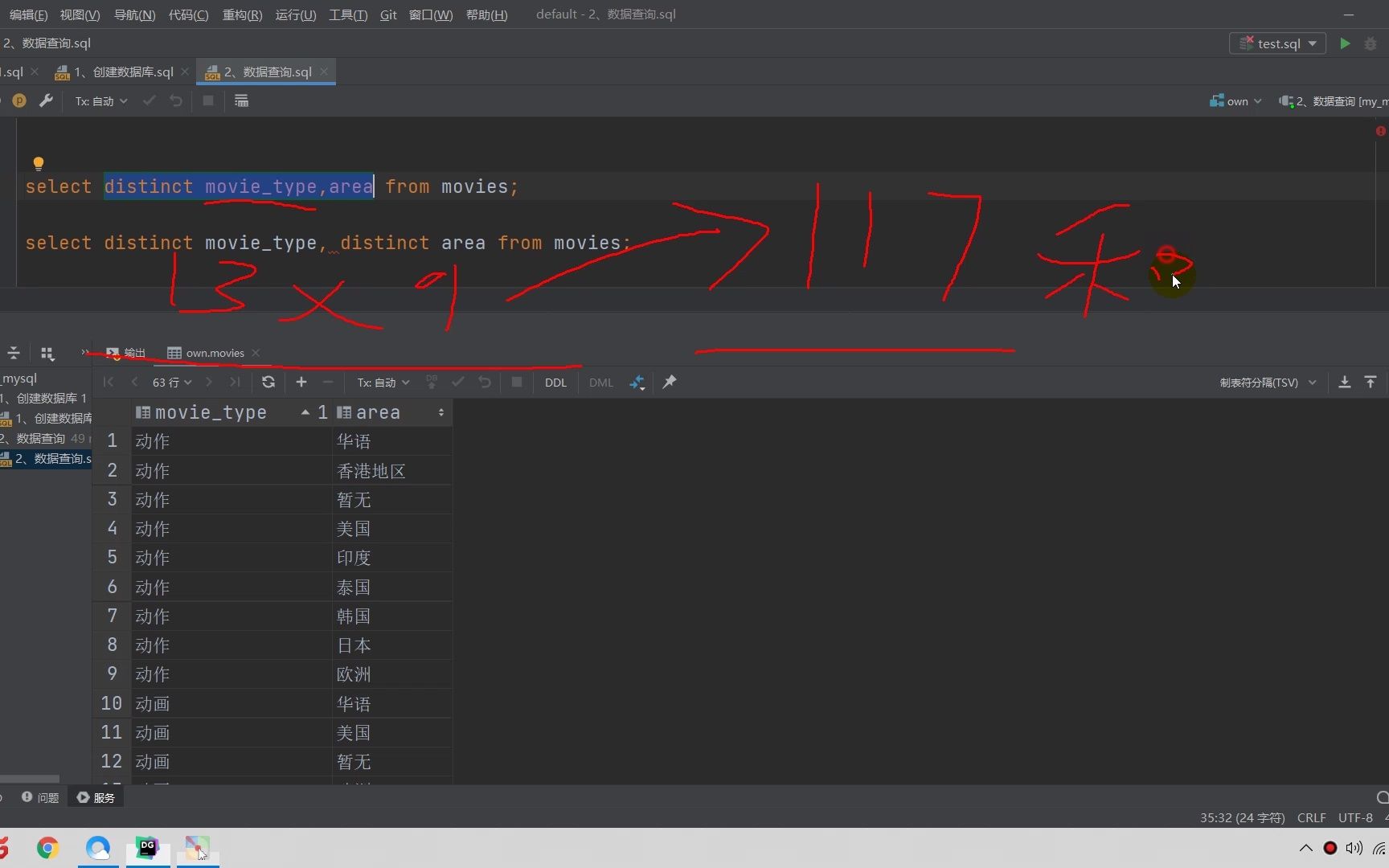Open the compare data contents tool
Viewport: 1389px width, 868px height.
click(637, 382)
